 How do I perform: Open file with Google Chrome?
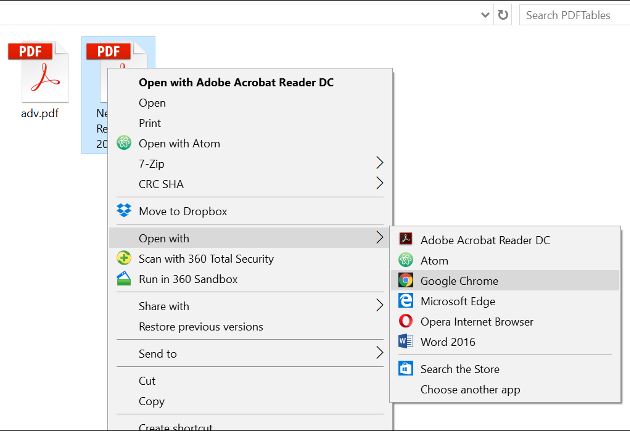[x=505, y=280]
